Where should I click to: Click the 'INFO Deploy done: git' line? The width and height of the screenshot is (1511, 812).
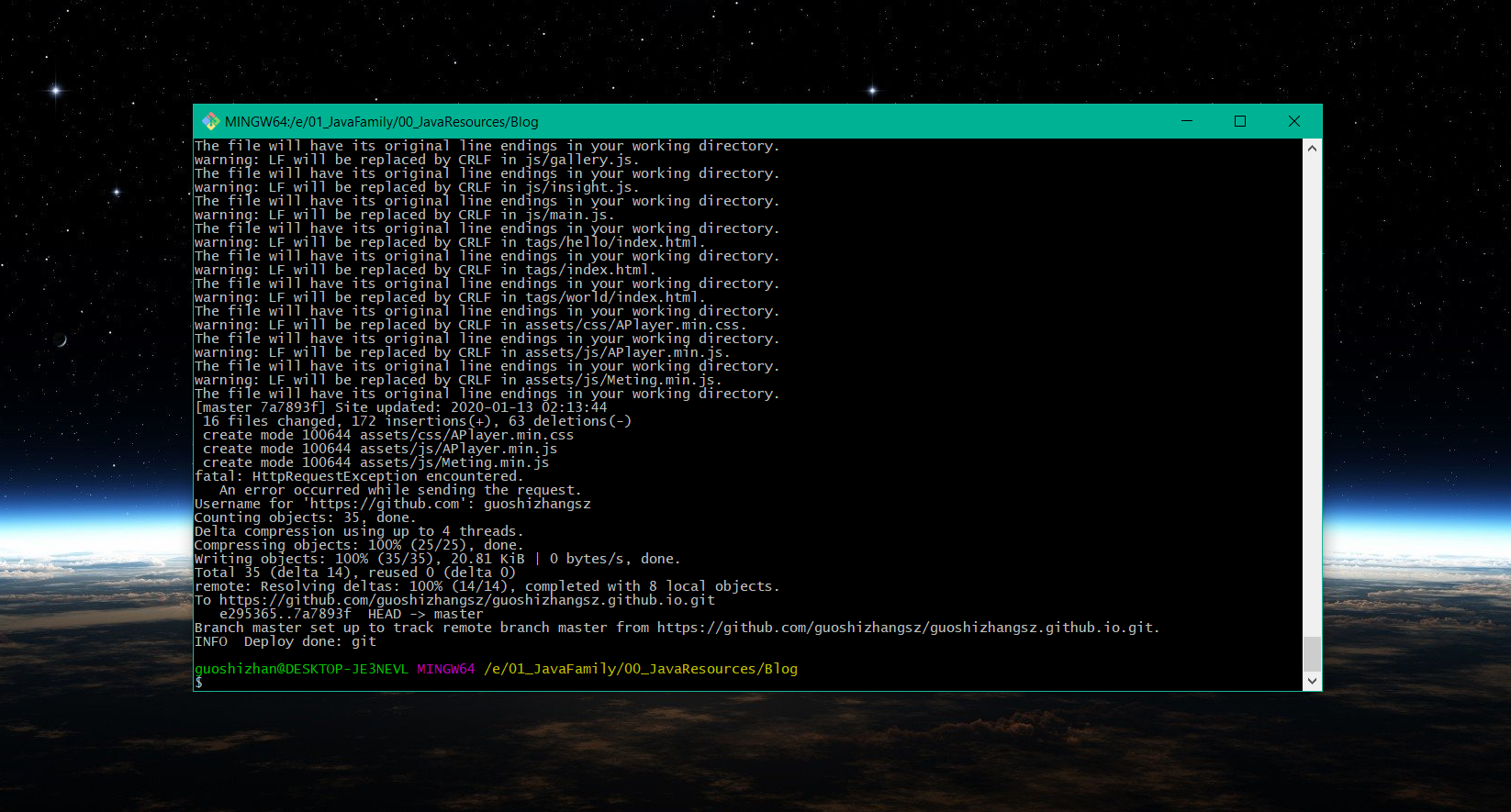tap(285, 641)
